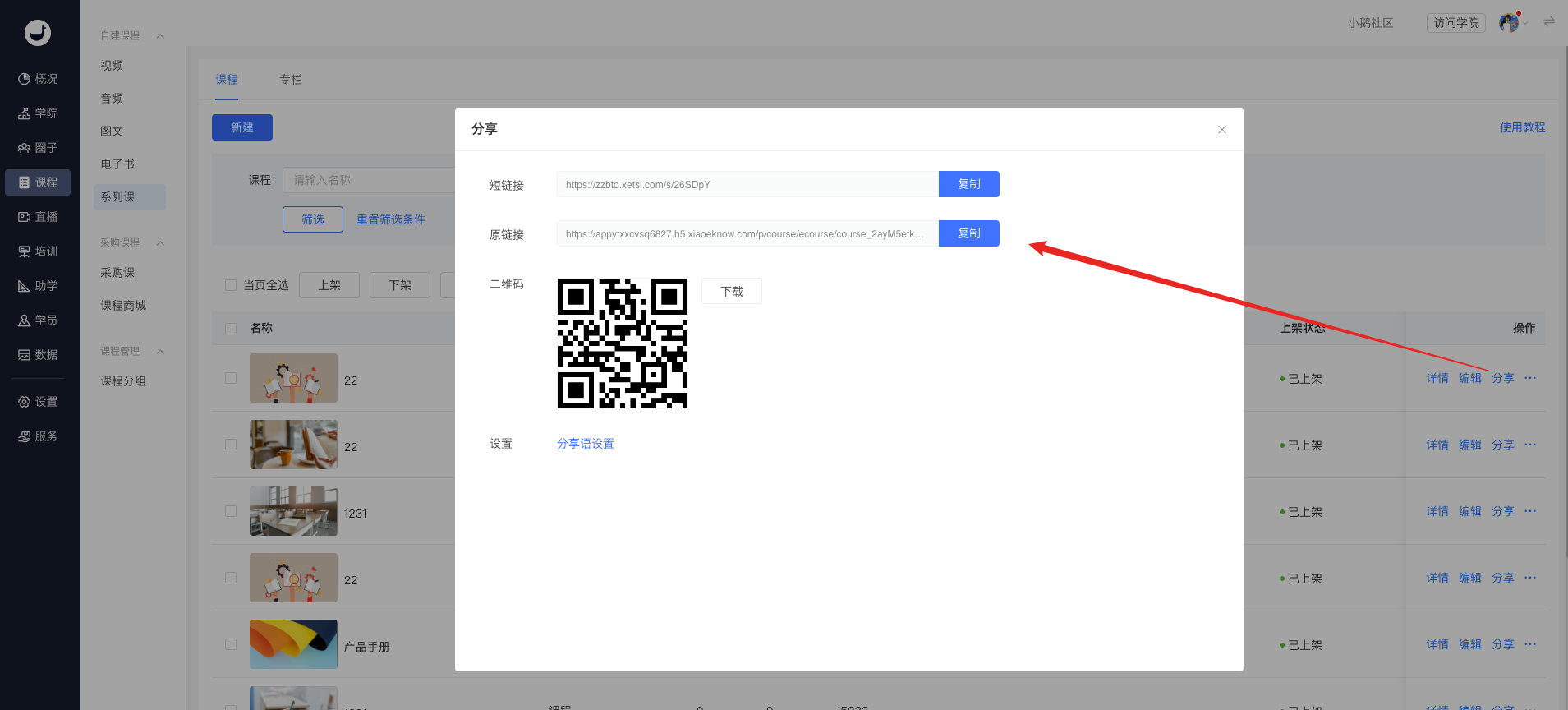Copy the 短链接 short link
This screenshot has width=1568, height=710.
pyautogui.click(x=969, y=184)
